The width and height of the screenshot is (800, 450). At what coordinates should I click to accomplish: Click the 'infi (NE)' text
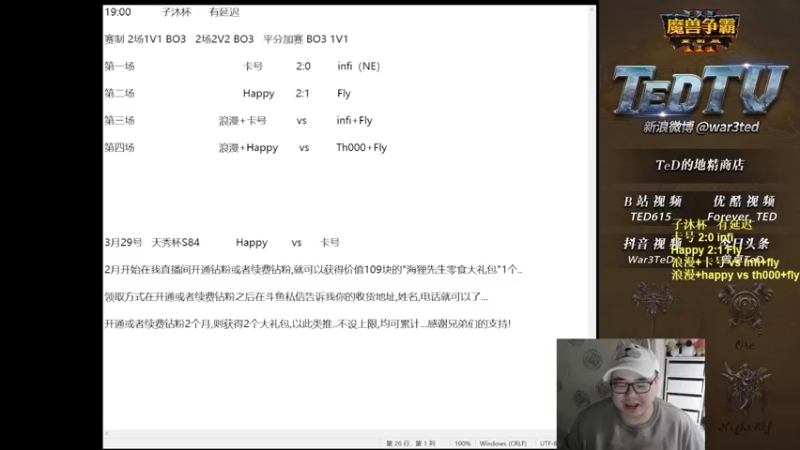(359, 66)
